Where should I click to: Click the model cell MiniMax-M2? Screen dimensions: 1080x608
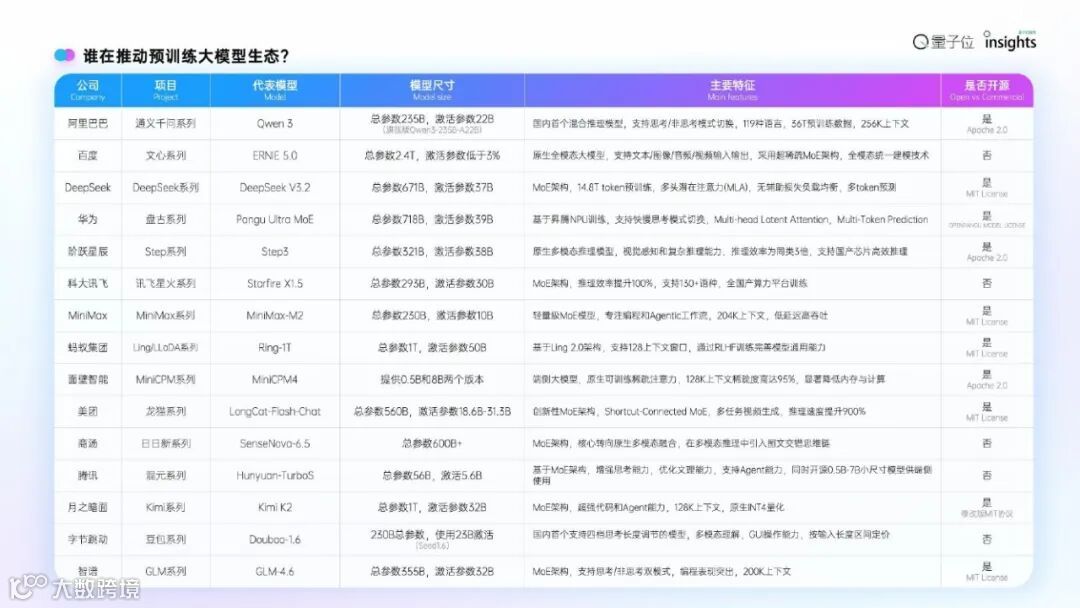275,315
